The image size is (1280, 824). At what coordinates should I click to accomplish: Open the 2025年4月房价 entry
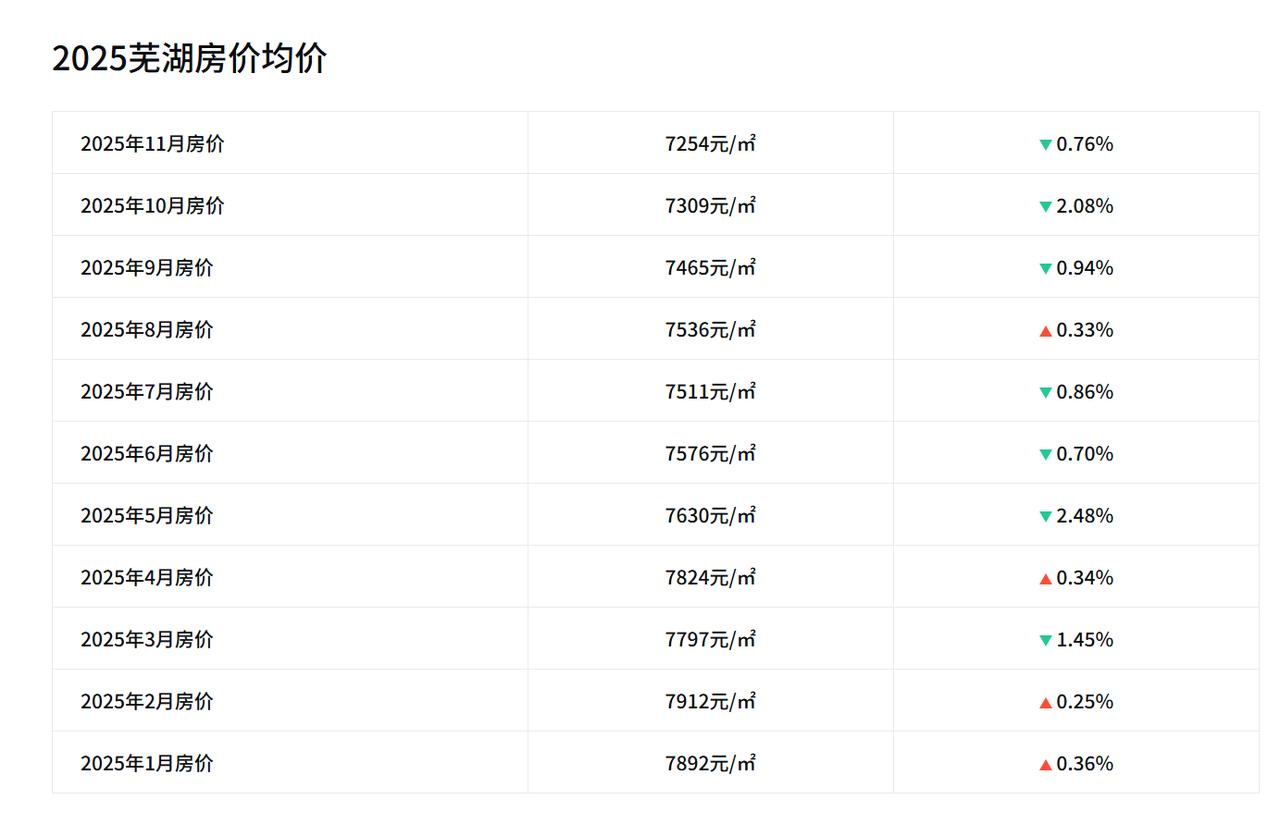pos(147,578)
